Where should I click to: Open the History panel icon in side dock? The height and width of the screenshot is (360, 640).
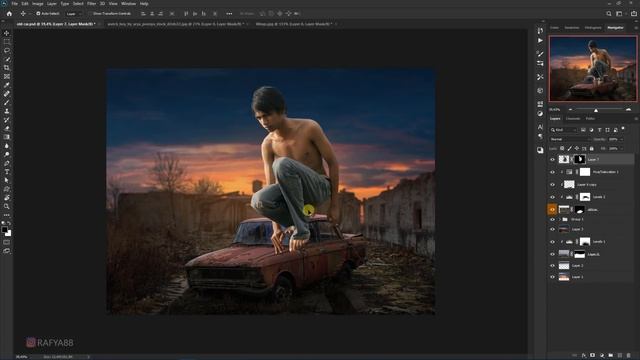tap(540, 31)
